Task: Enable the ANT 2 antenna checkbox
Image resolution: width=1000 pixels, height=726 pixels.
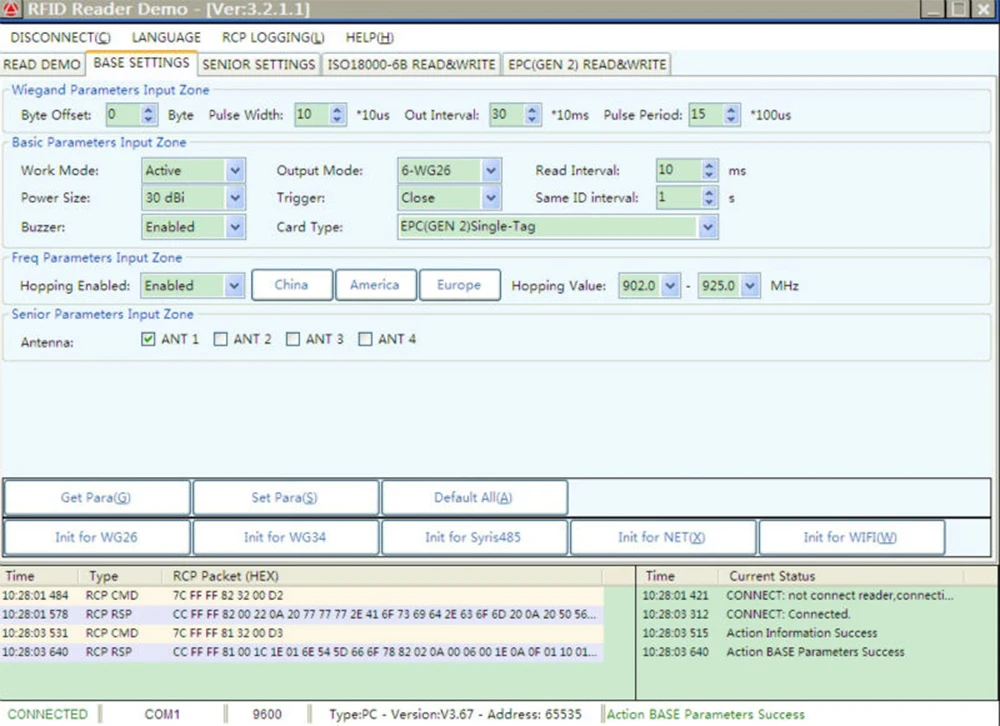Action: pyautogui.click(x=221, y=340)
